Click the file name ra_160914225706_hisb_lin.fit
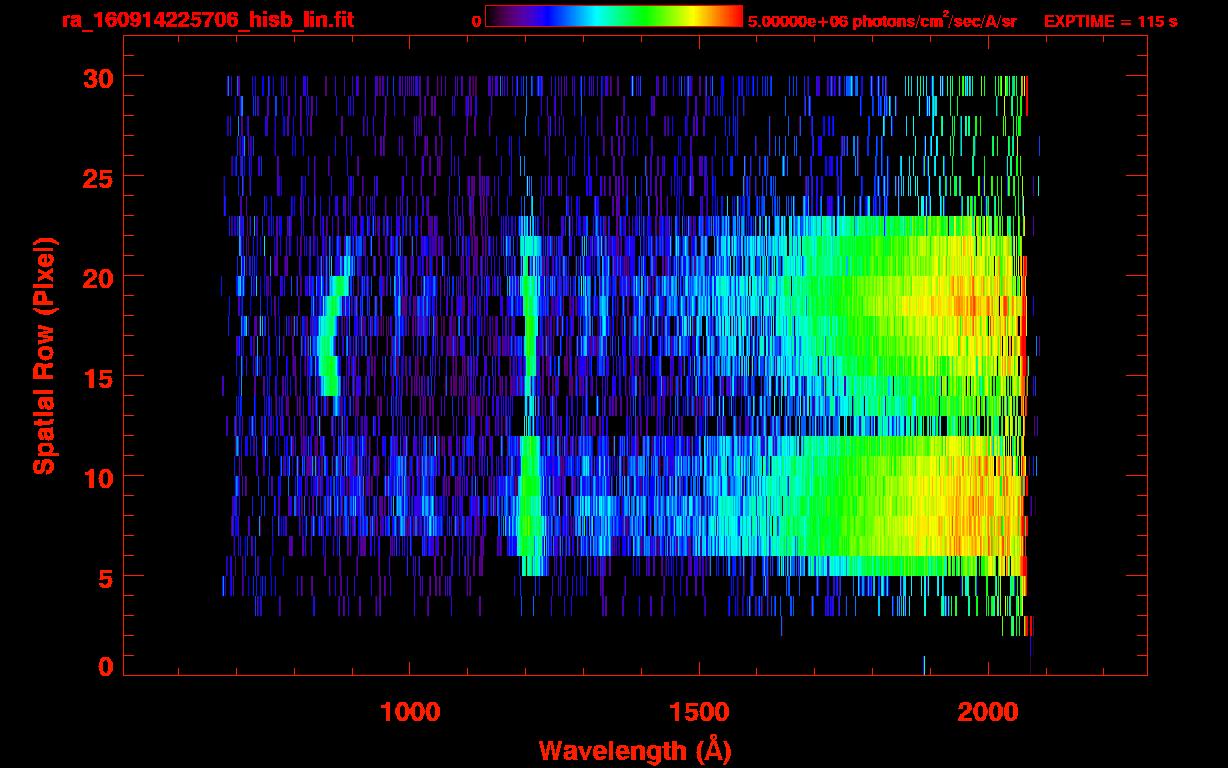1228x768 pixels. 207,20
